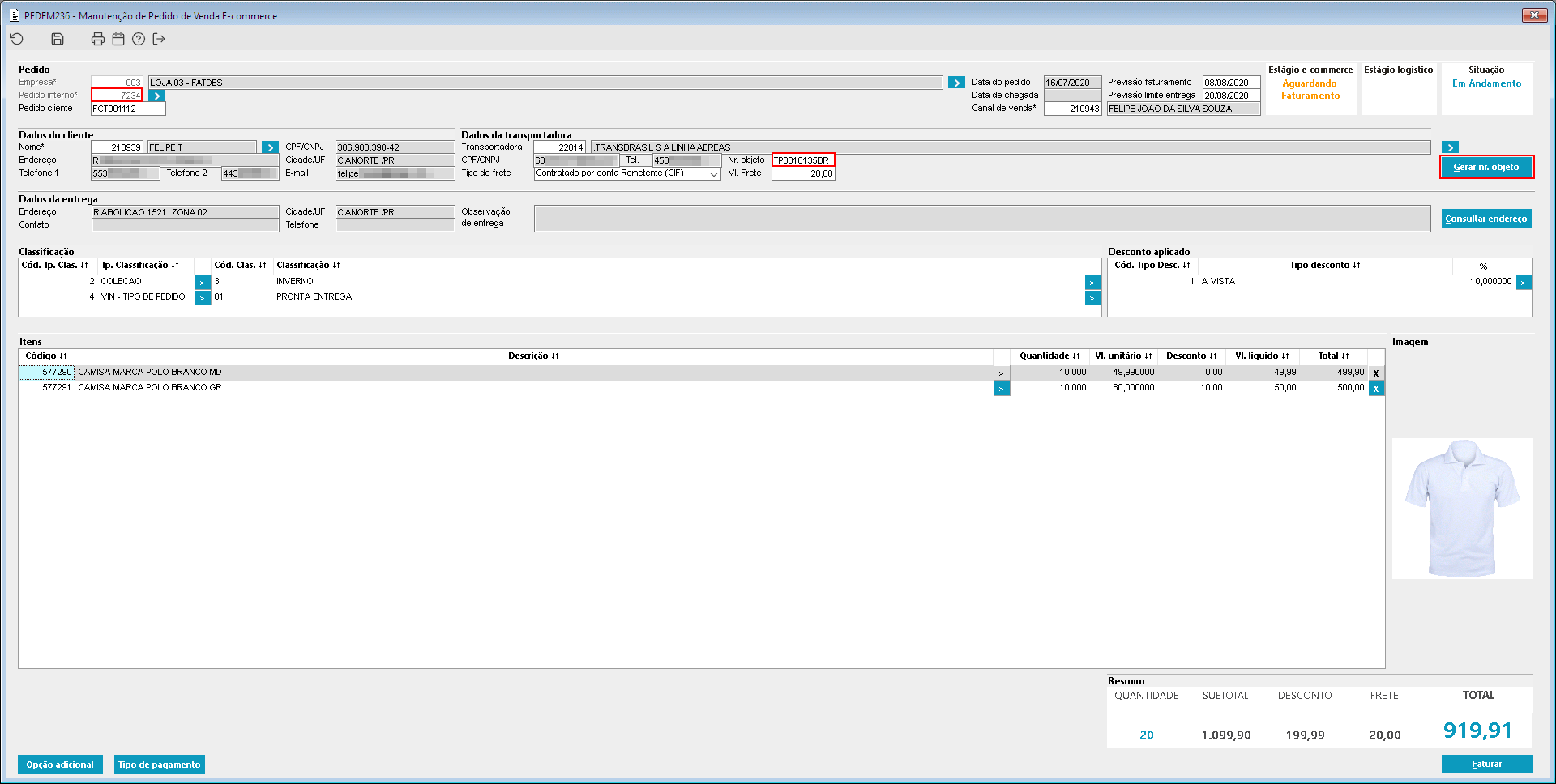
Task: Open the calendar icon in the toolbar
Action: [118, 39]
